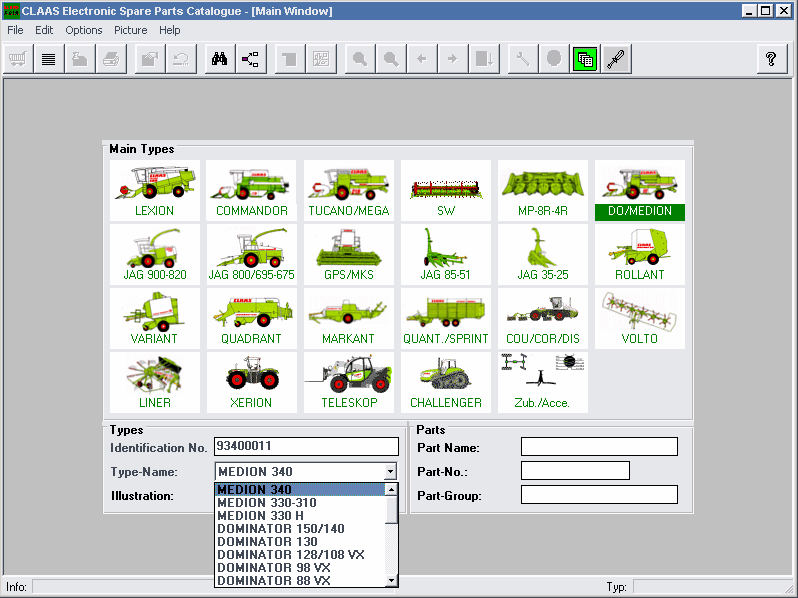Image resolution: width=798 pixels, height=598 pixels.
Task: Choose DOMINATOR 128/108 VX in the list
Action: click(300, 555)
